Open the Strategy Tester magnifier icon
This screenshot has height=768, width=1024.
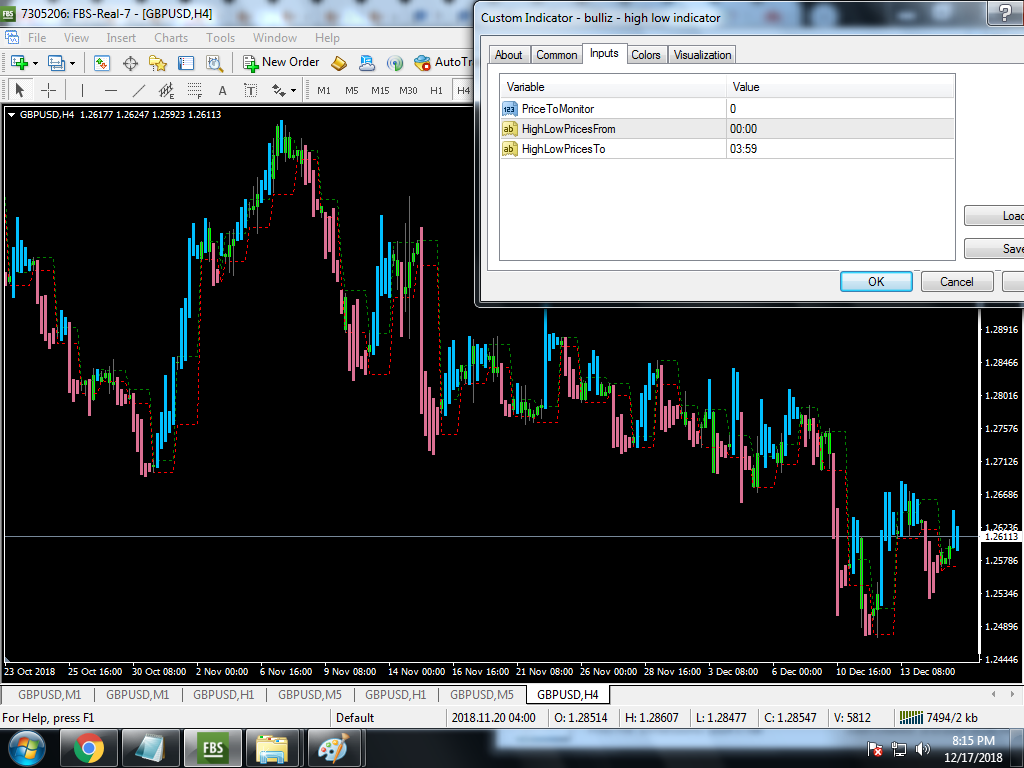214,63
